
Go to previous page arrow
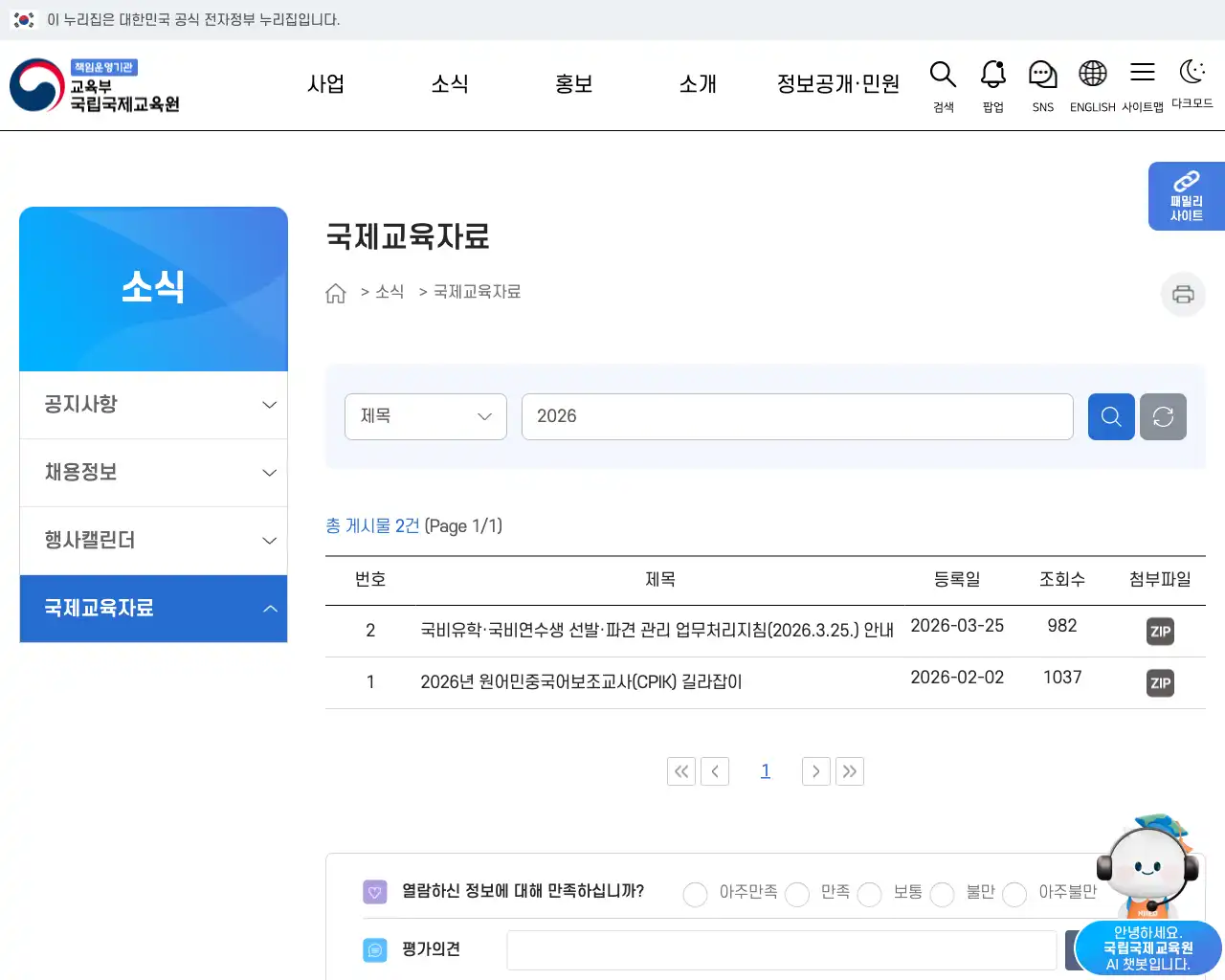[x=715, y=771]
